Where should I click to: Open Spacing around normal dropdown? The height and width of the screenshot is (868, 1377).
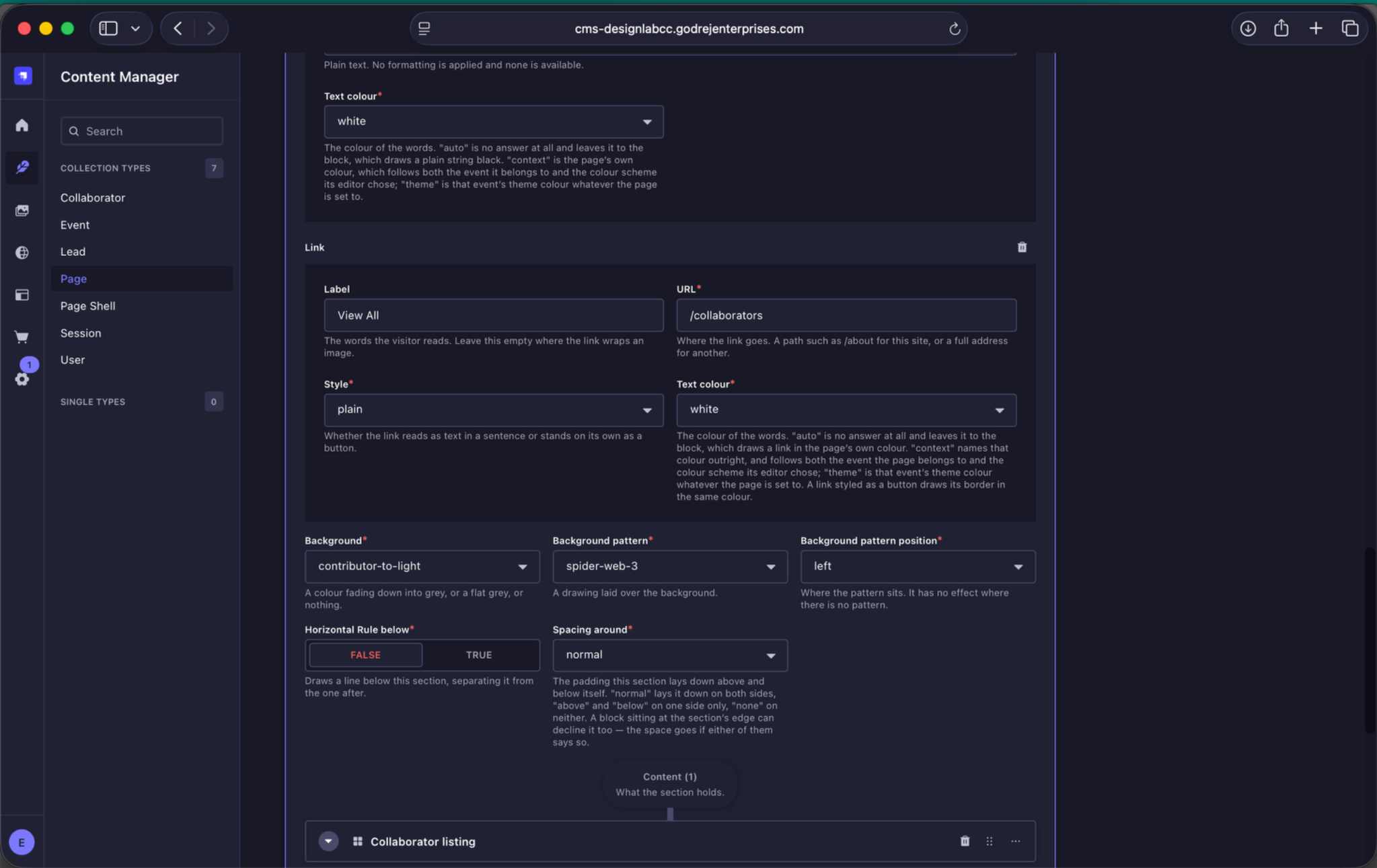pyautogui.click(x=670, y=655)
